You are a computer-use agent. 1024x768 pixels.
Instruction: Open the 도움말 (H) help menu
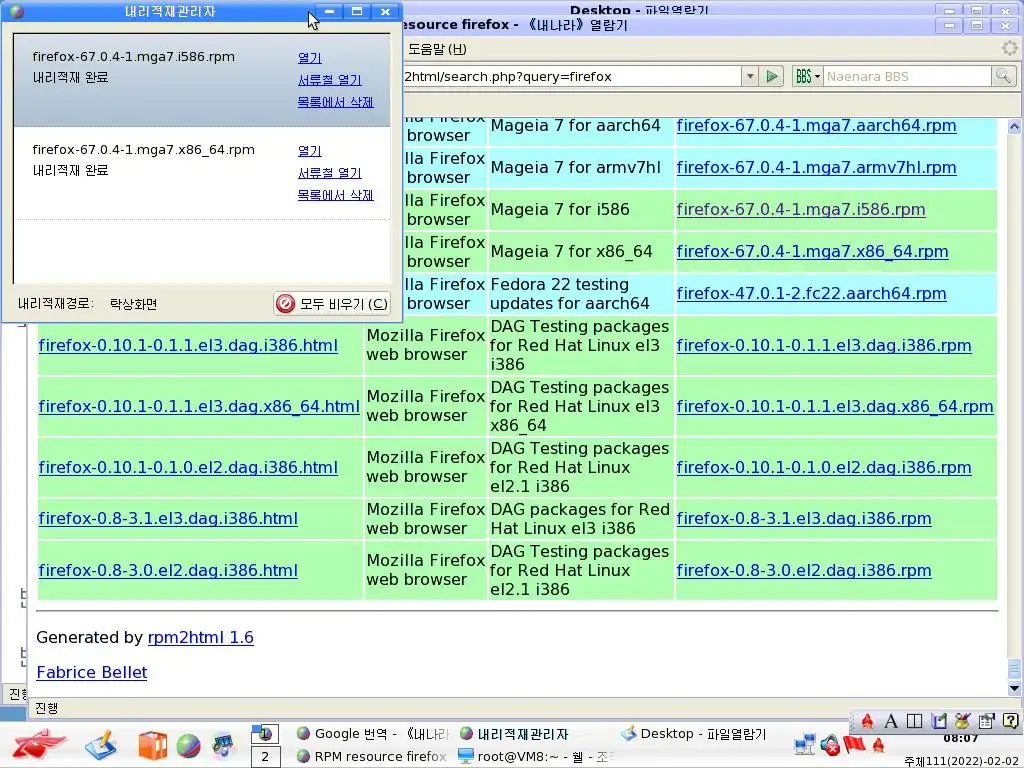pos(437,49)
